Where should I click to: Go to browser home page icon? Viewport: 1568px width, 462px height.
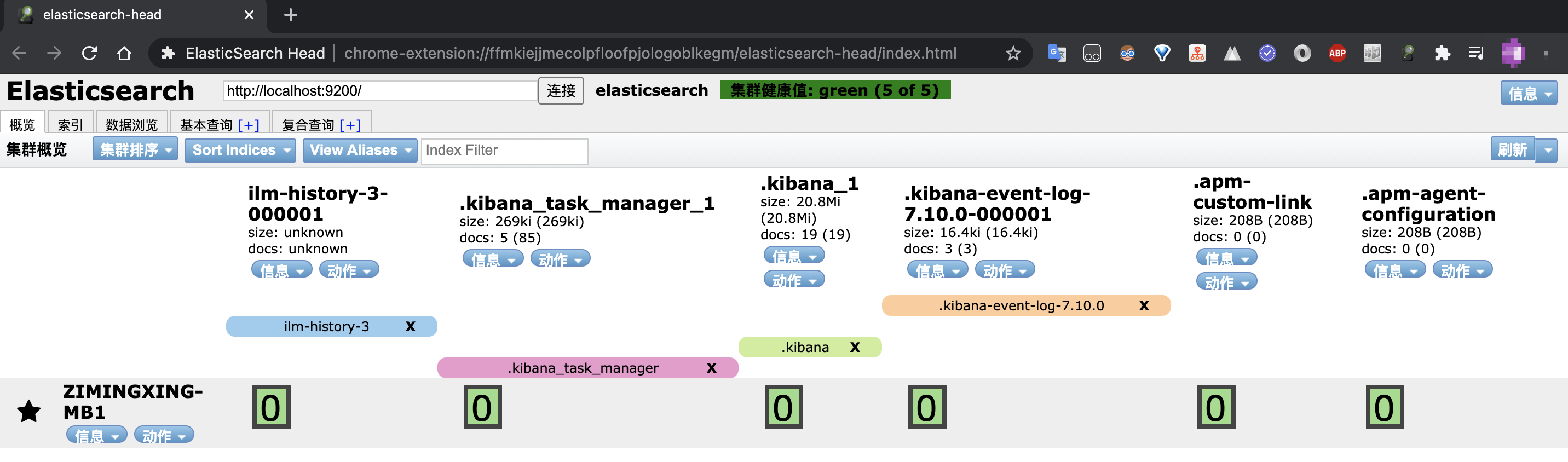coord(124,53)
